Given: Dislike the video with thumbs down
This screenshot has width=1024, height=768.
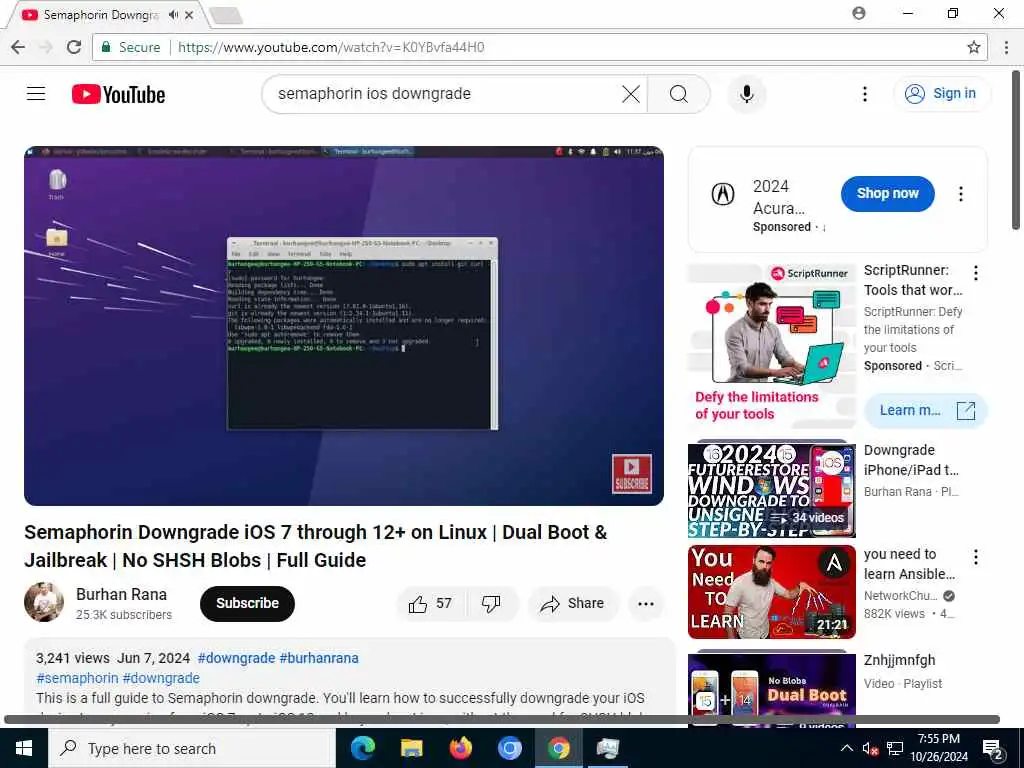Looking at the screenshot, I should pos(491,603).
